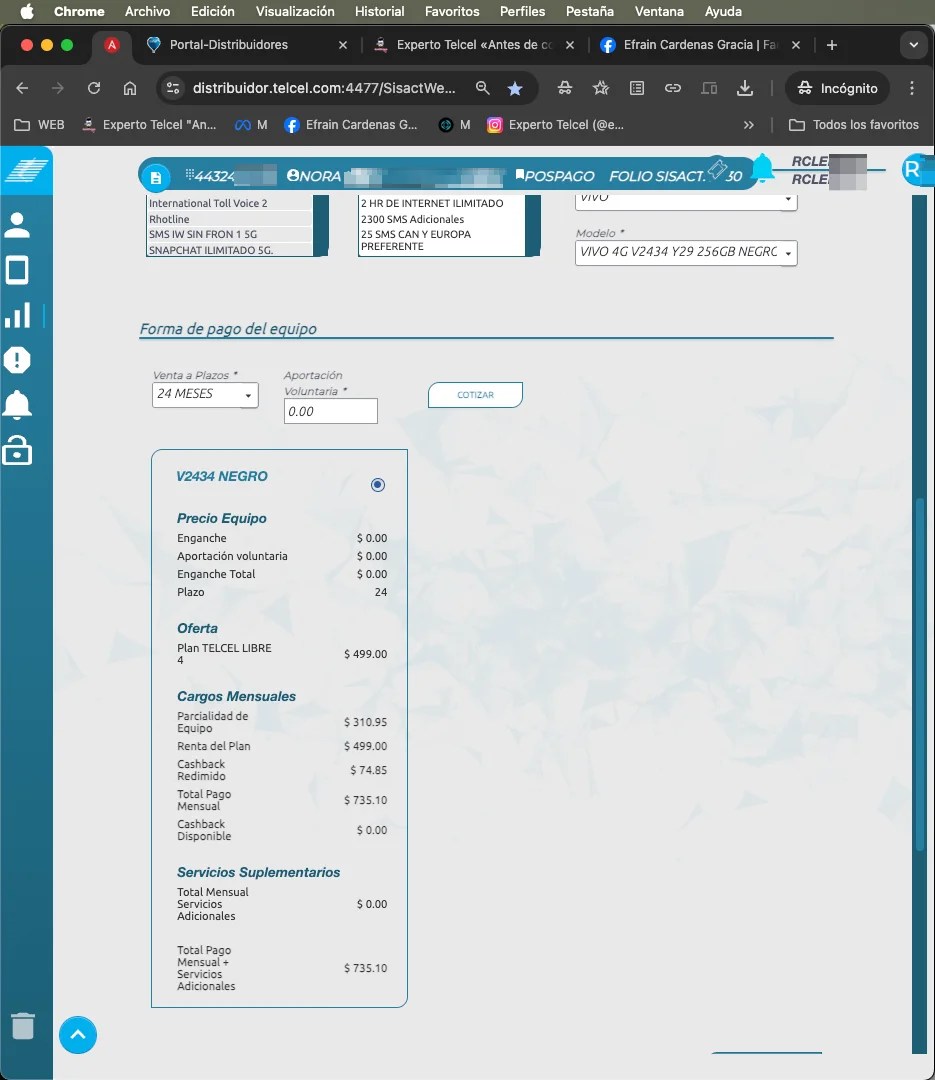
Task: Select Rhotline list row
Action: point(229,219)
